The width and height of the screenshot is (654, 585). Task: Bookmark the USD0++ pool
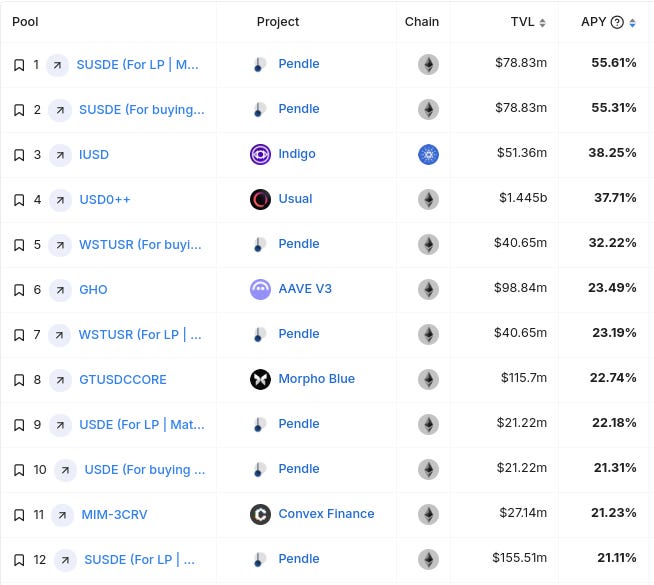pyautogui.click(x=19, y=200)
